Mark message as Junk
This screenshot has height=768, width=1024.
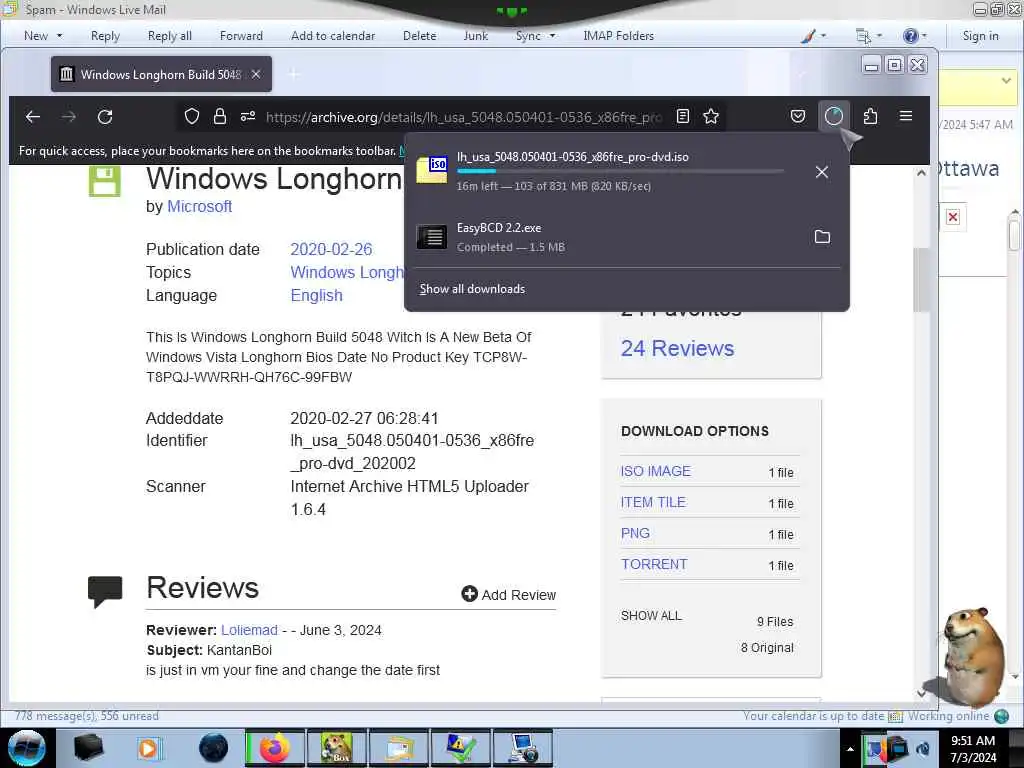click(475, 36)
